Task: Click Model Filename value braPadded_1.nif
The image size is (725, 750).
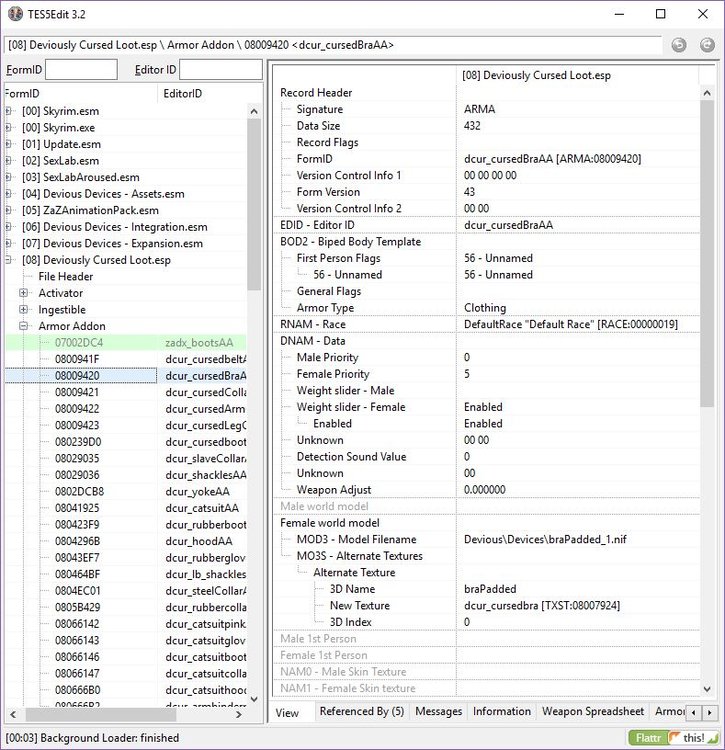Action: click(545, 540)
